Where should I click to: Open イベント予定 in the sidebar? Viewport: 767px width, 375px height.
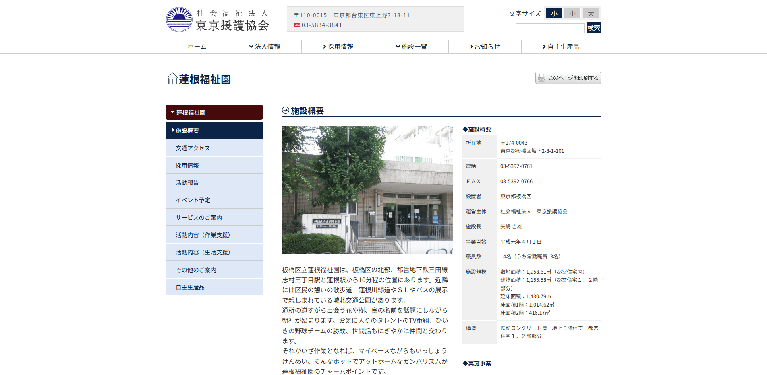point(214,200)
